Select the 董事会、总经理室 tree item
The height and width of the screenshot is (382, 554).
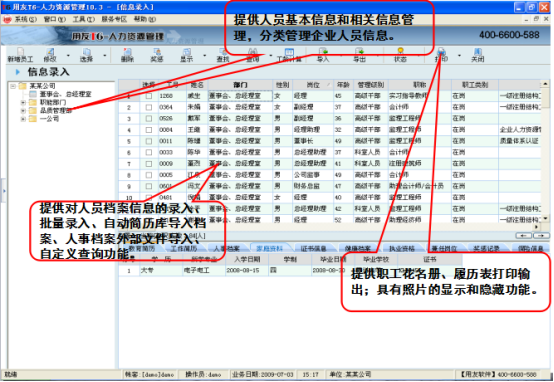coord(65,94)
